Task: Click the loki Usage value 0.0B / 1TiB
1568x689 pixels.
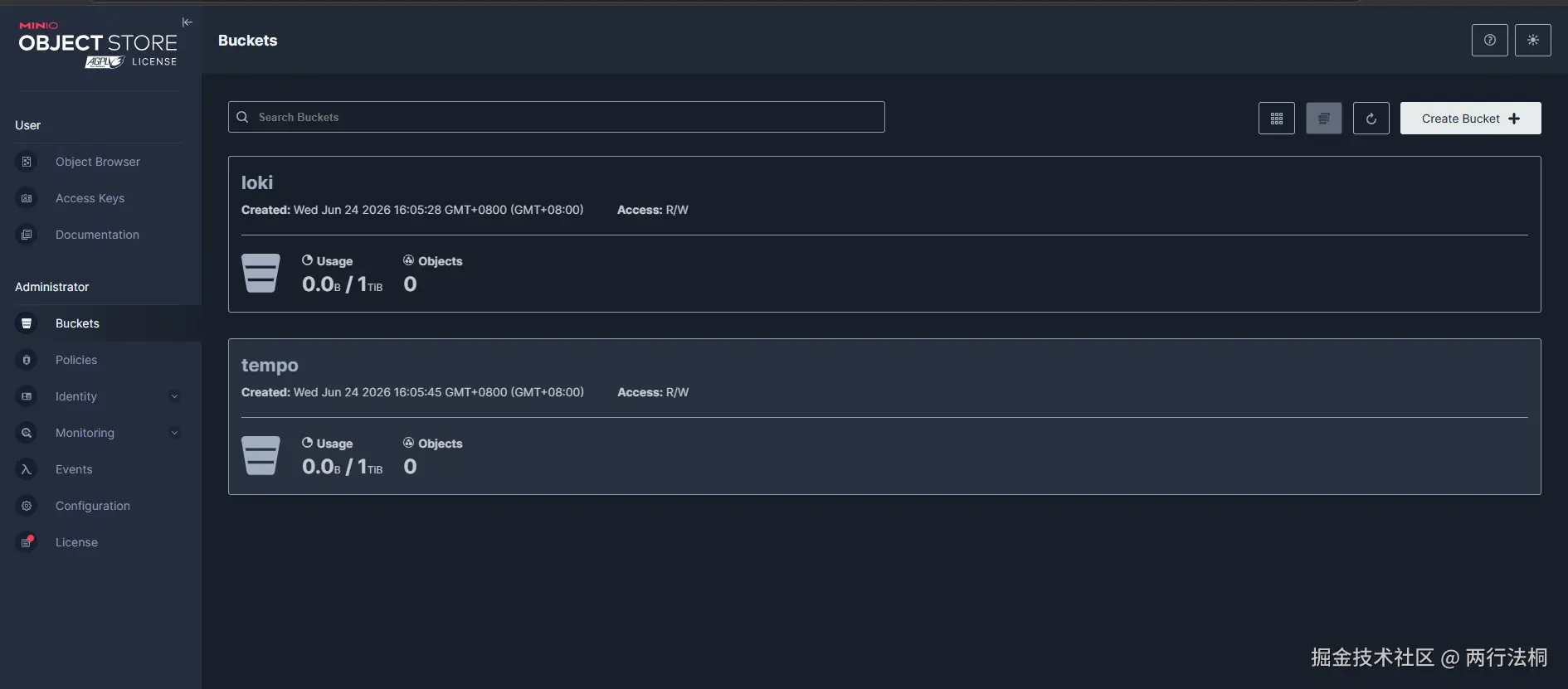Action: [x=343, y=284]
